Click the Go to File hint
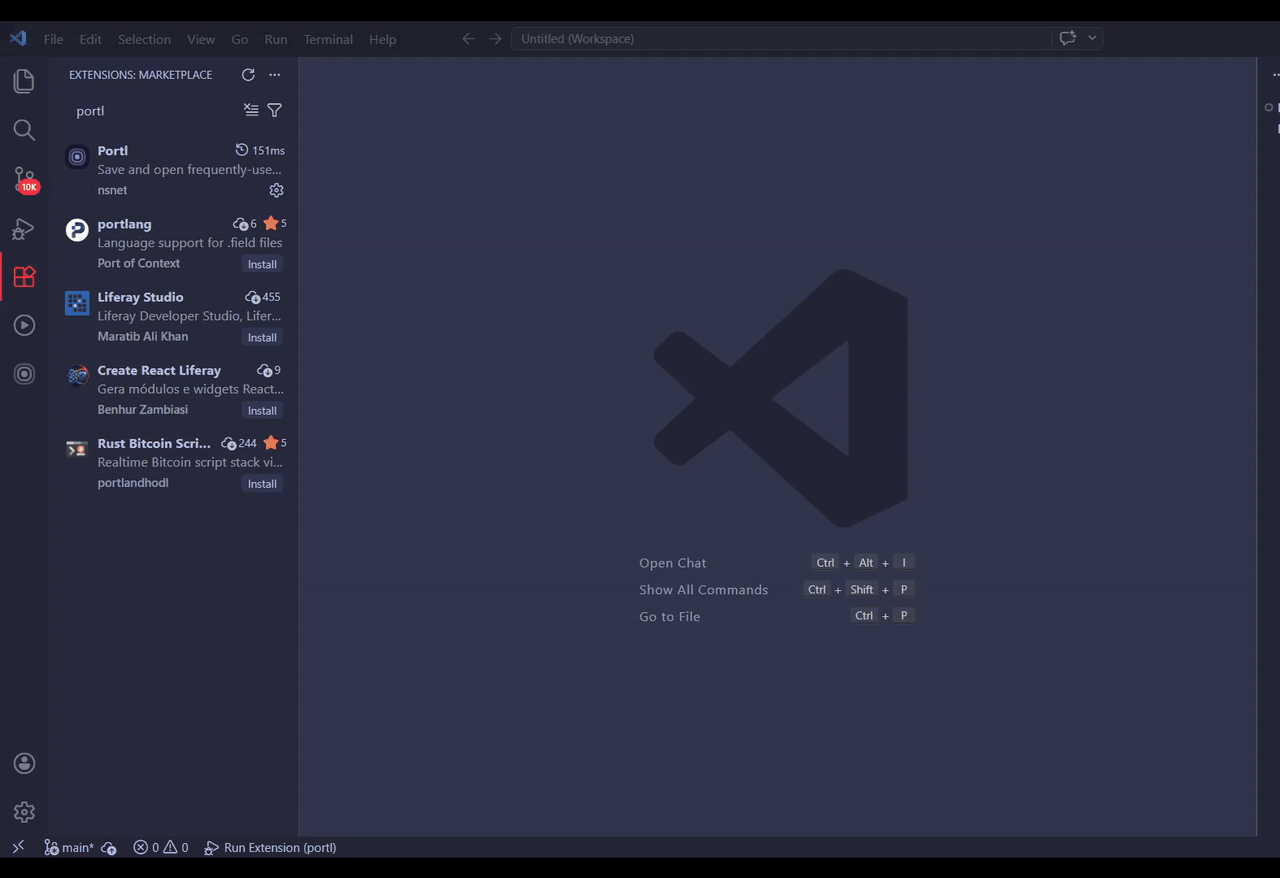 coord(670,616)
